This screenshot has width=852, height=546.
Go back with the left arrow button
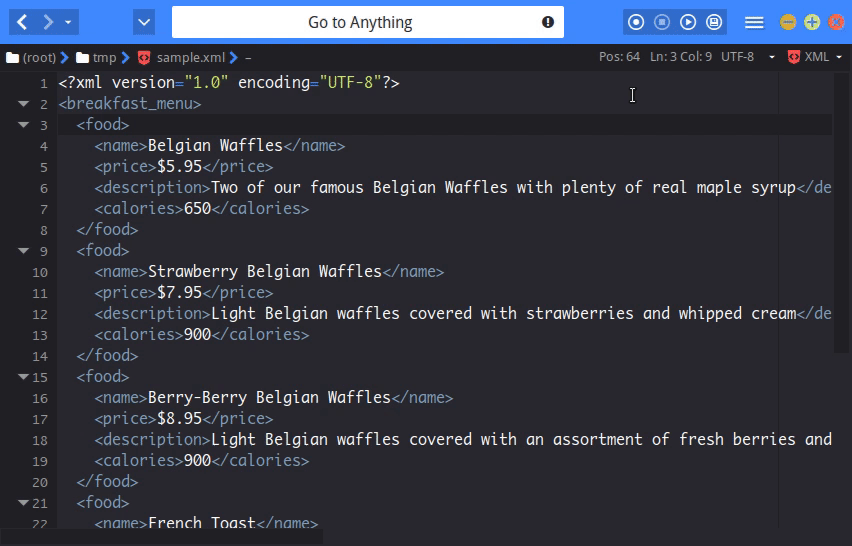click(x=22, y=22)
